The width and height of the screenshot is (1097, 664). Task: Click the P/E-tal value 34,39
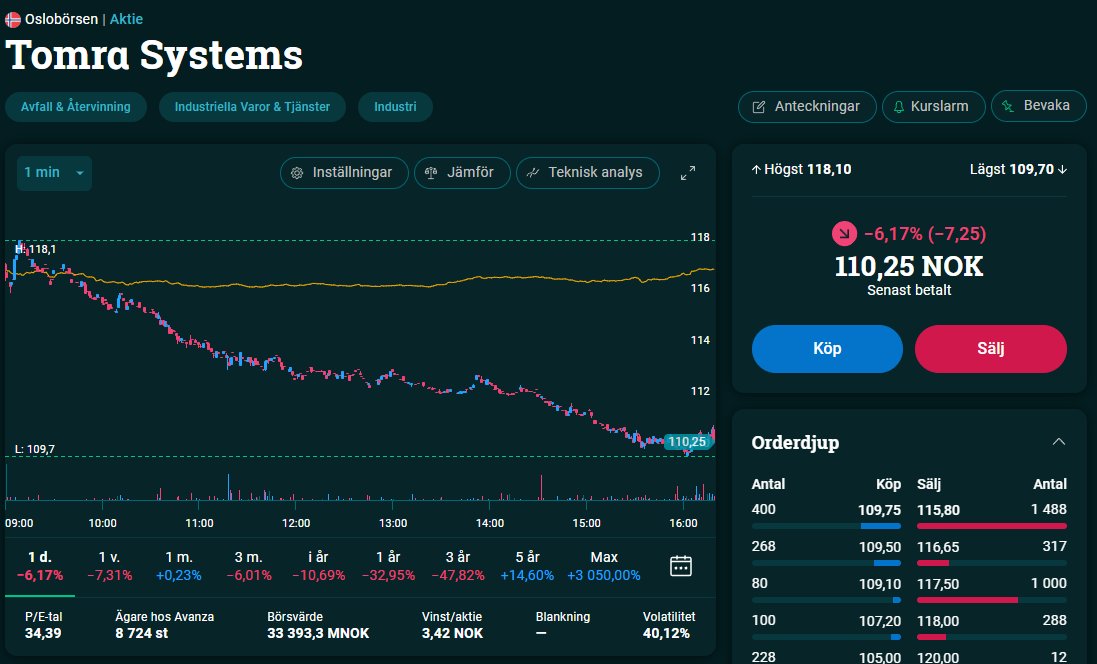point(43,633)
